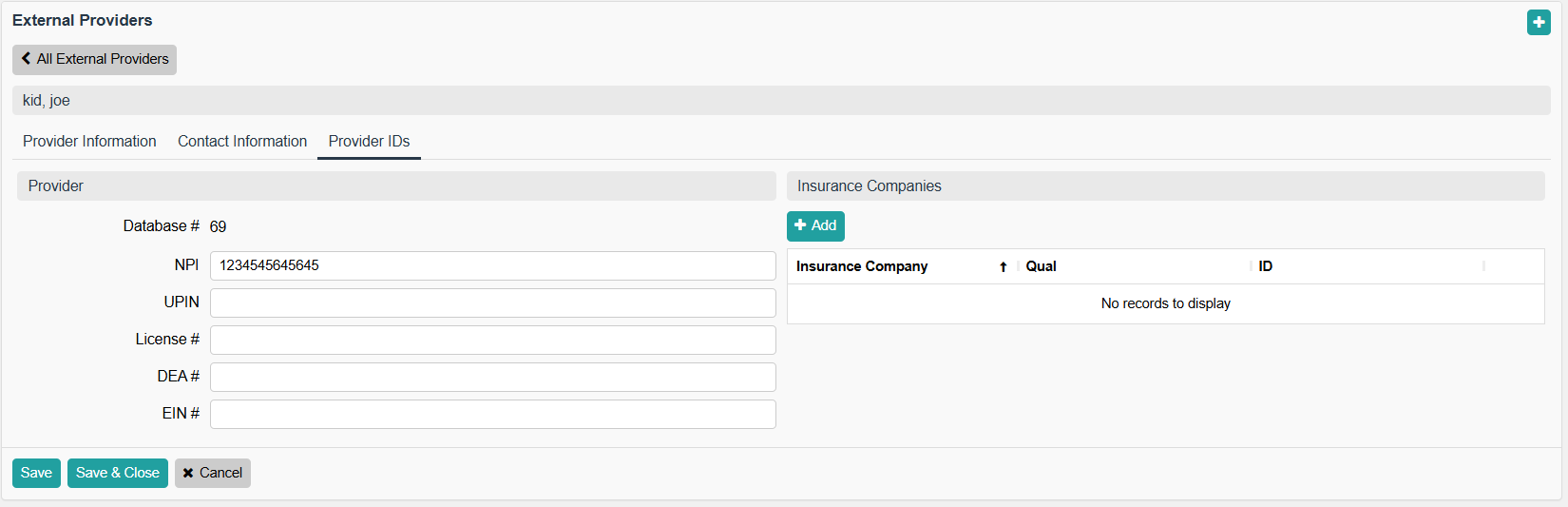Select the DEA # input field

click(492, 377)
